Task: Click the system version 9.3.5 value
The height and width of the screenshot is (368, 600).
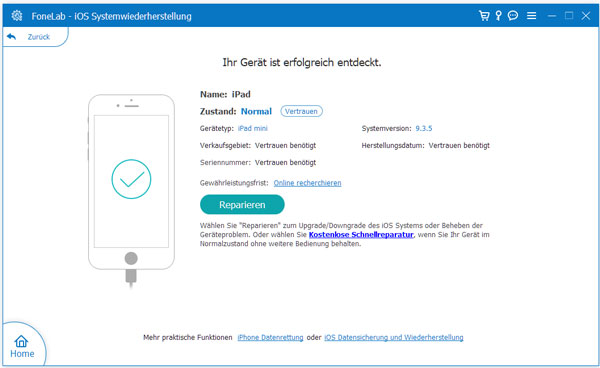Action: pyautogui.click(x=424, y=128)
